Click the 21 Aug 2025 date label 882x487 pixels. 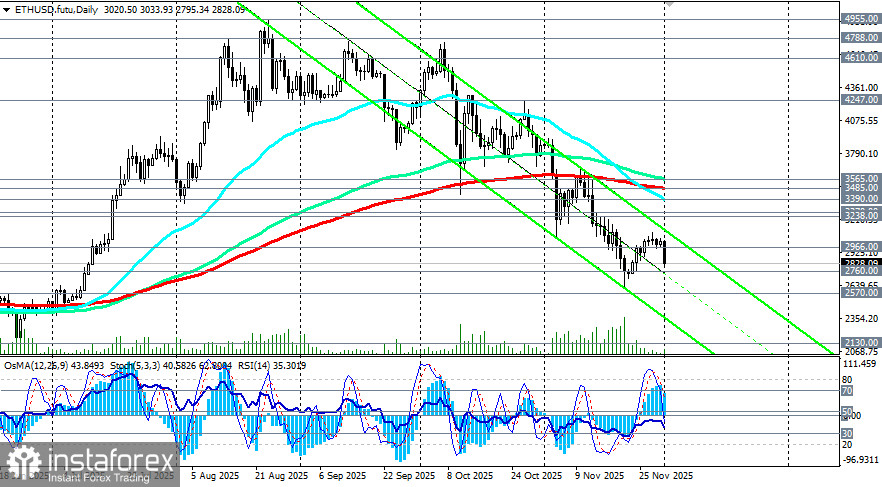(281, 475)
